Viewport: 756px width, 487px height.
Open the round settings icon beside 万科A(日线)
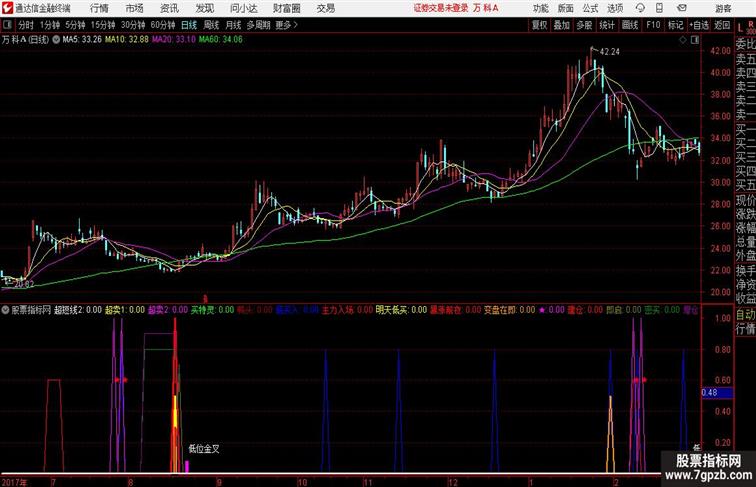click(x=56, y=40)
